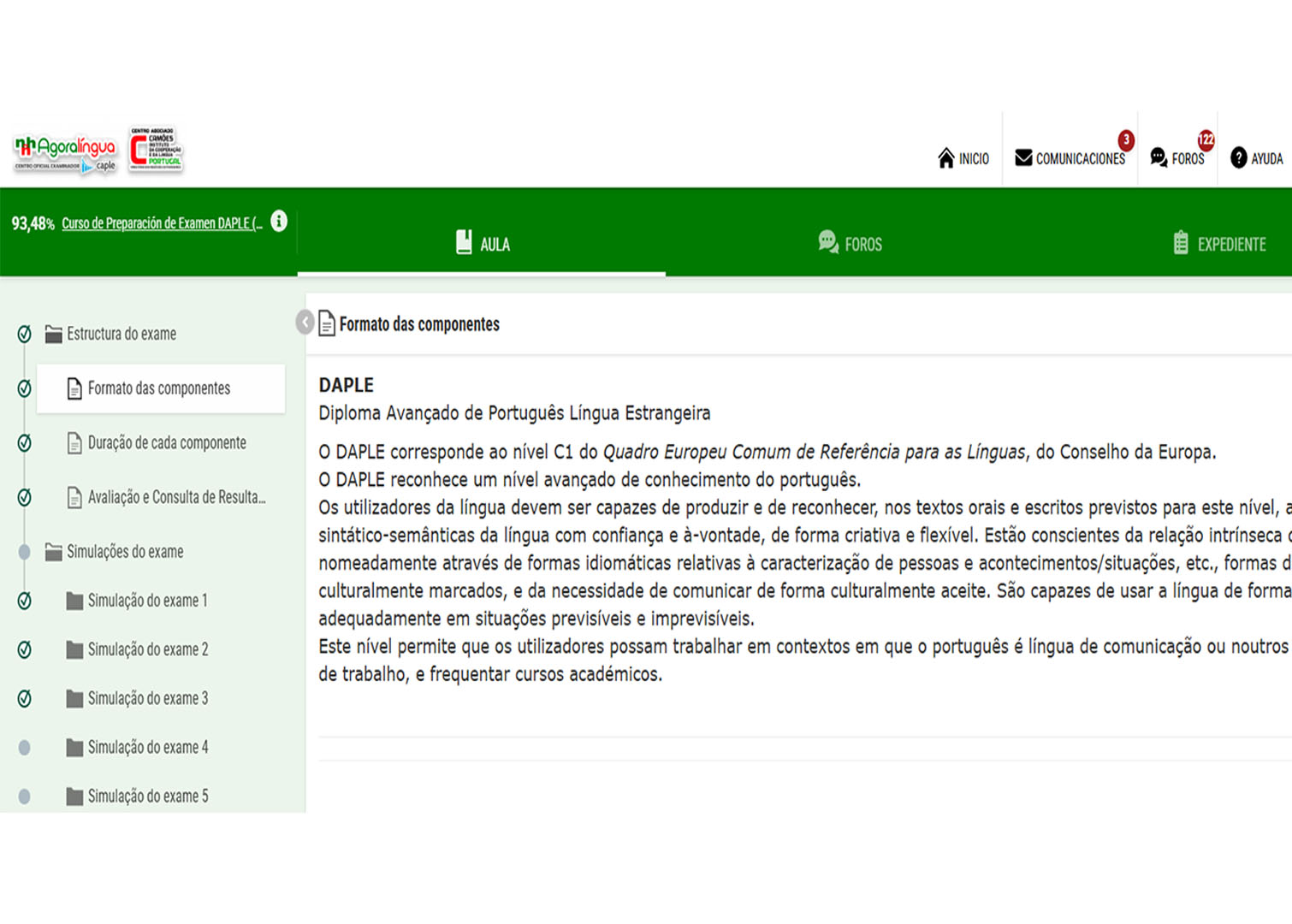Open the top Foros chat bubble icon
The height and width of the screenshot is (924, 1292).
[x=1159, y=157]
